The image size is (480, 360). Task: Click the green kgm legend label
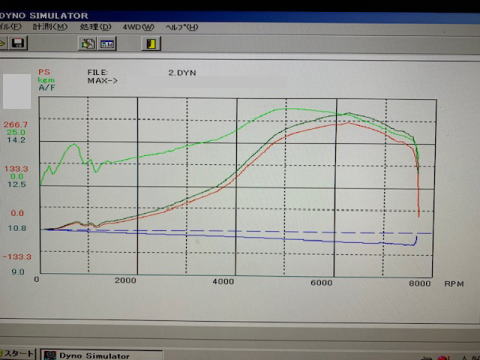pos(46,80)
